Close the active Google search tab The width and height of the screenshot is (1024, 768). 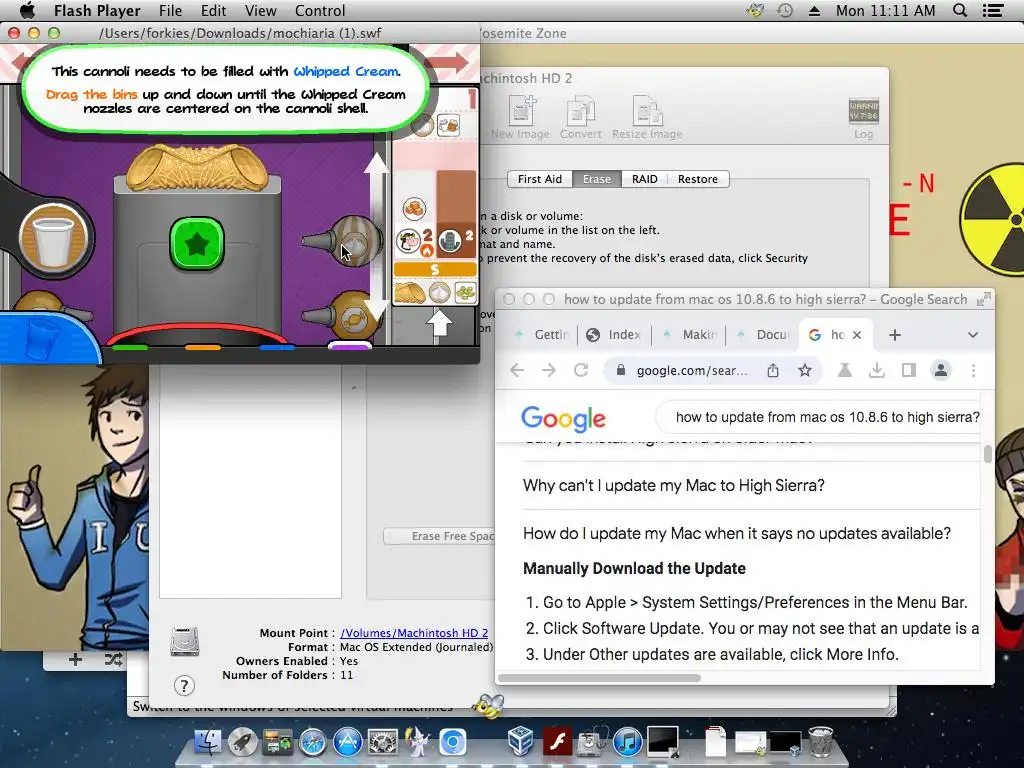coord(857,334)
